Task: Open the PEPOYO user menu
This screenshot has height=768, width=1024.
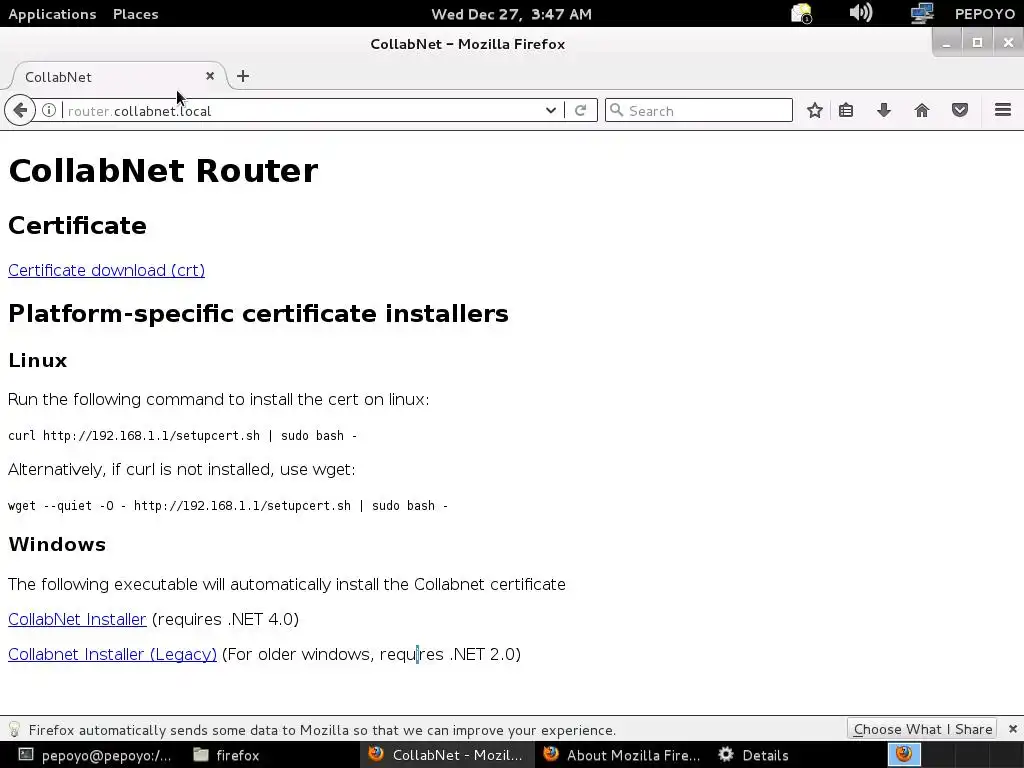Action: tap(985, 14)
